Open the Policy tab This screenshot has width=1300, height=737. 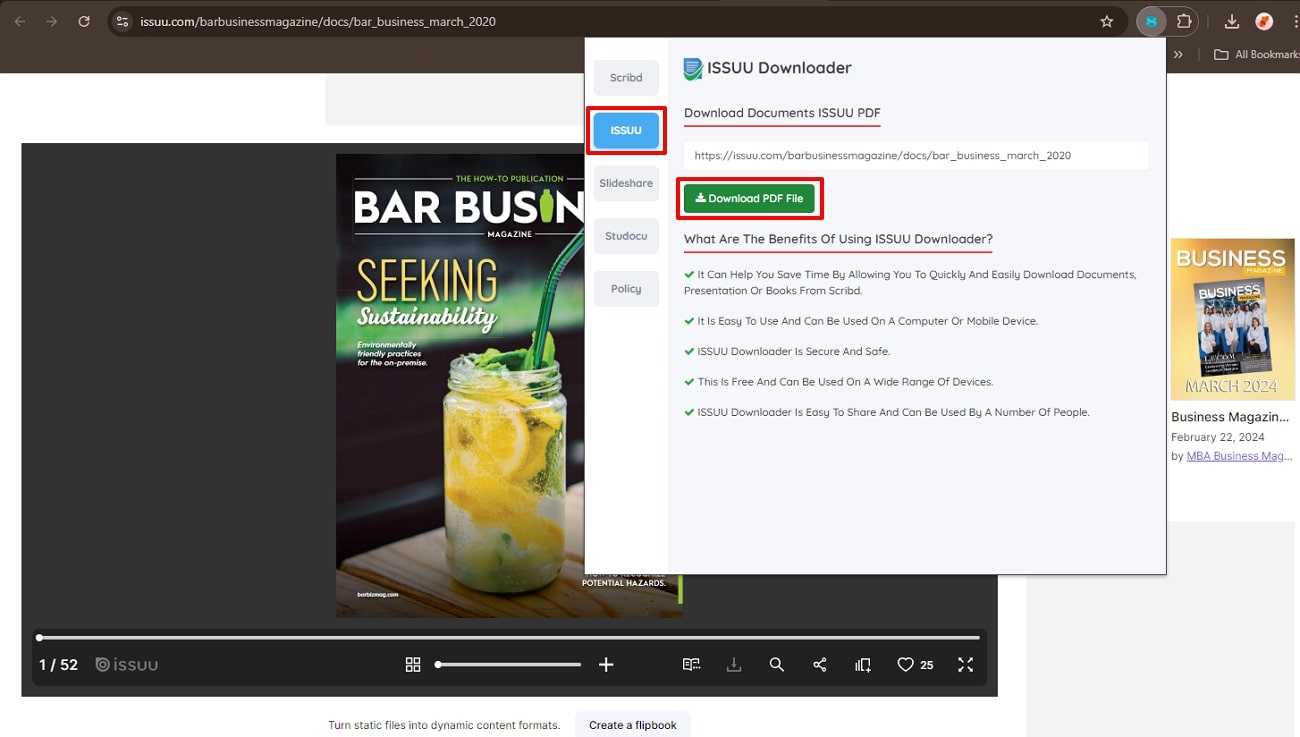626,289
